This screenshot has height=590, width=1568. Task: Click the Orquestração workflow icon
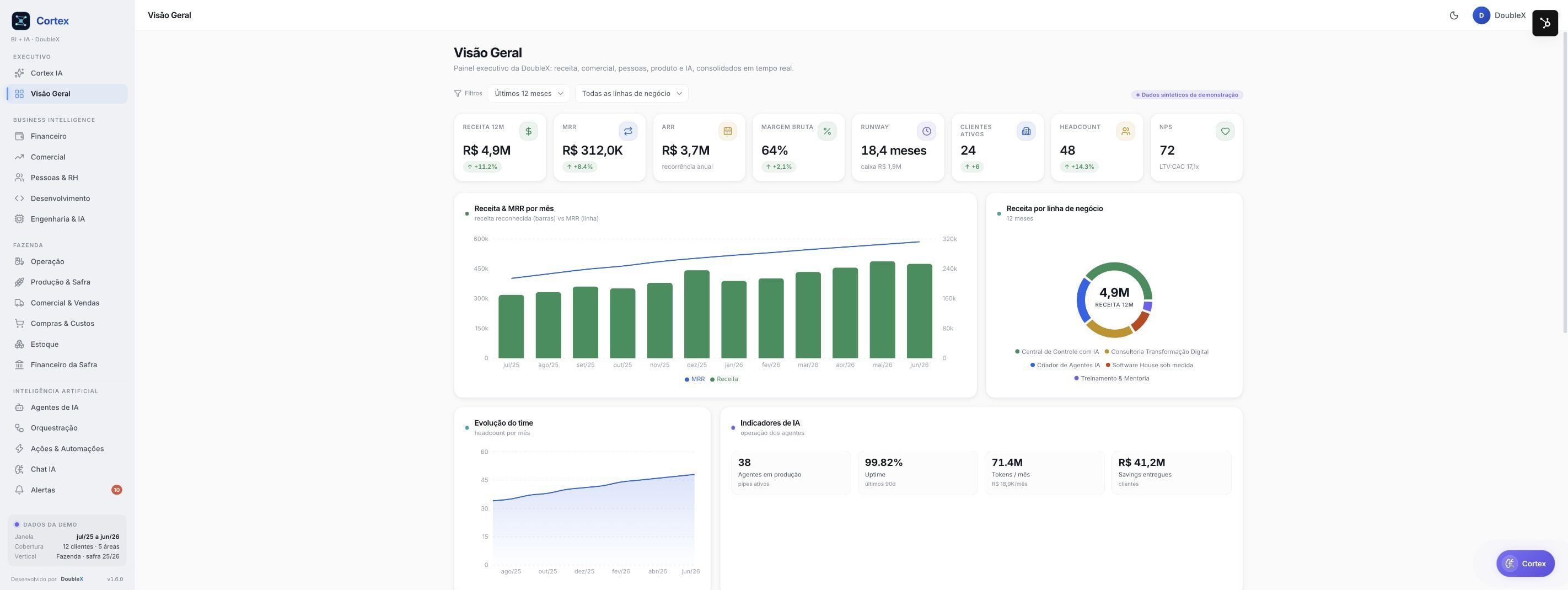(19, 428)
